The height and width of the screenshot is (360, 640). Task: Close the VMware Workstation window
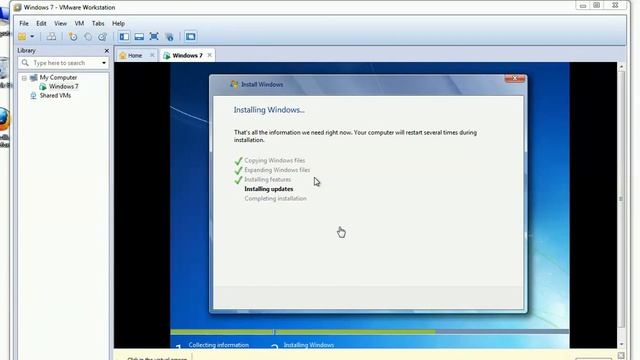click(x=615, y=5)
